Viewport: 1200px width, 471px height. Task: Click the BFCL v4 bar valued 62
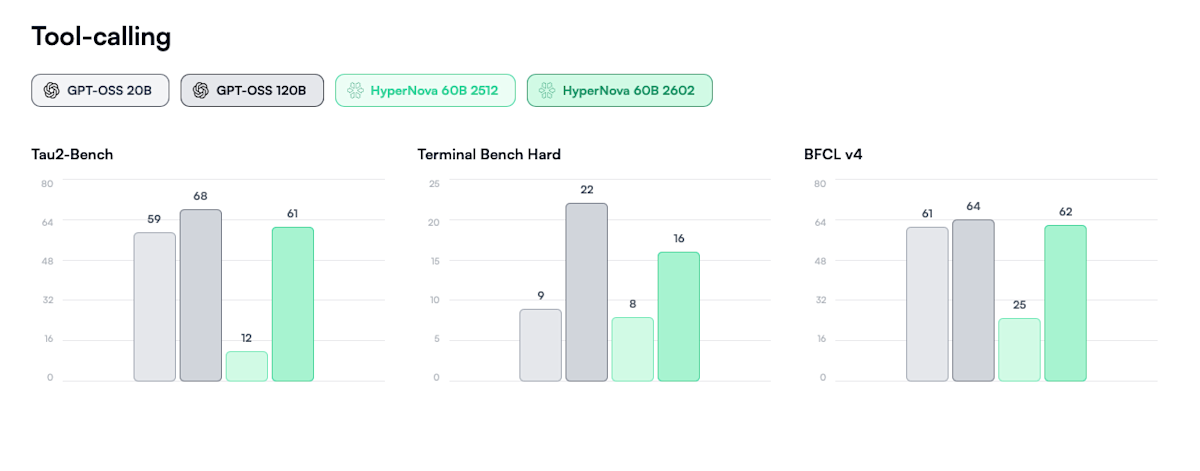click(1066, 303)
